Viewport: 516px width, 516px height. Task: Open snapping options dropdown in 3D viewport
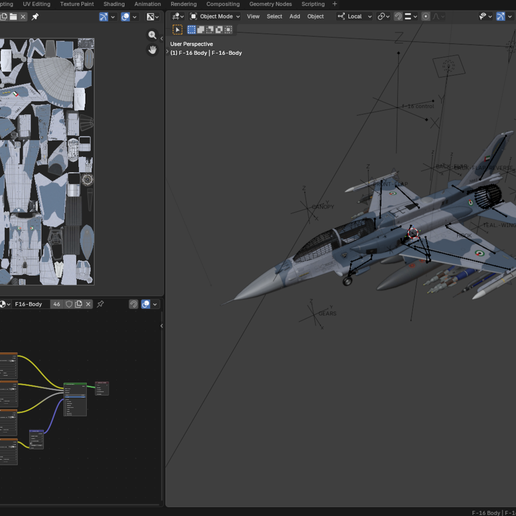(411, 16)
